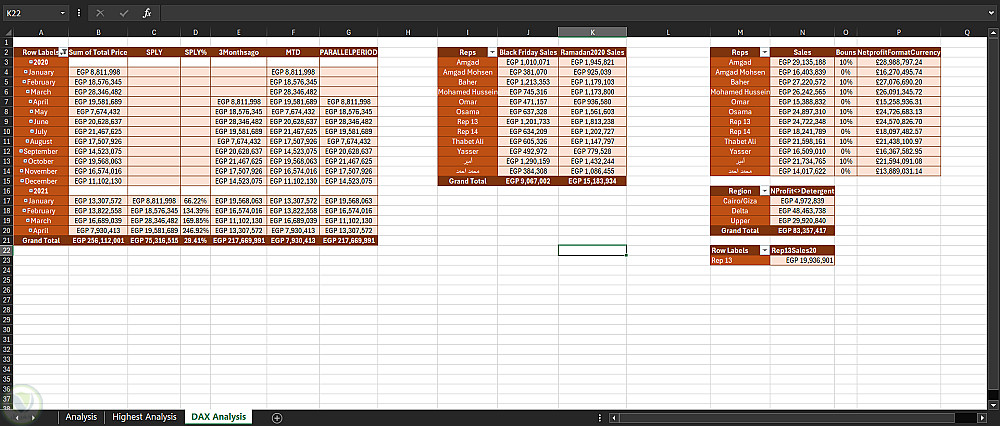Screen dimensions: 1000x426
Task: Expand the formula bar with the chevron
Action: point(991,13)
